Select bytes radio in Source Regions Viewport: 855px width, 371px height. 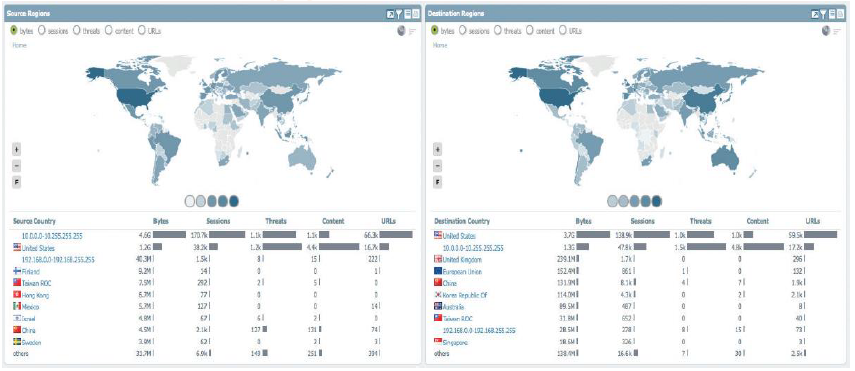14,31
